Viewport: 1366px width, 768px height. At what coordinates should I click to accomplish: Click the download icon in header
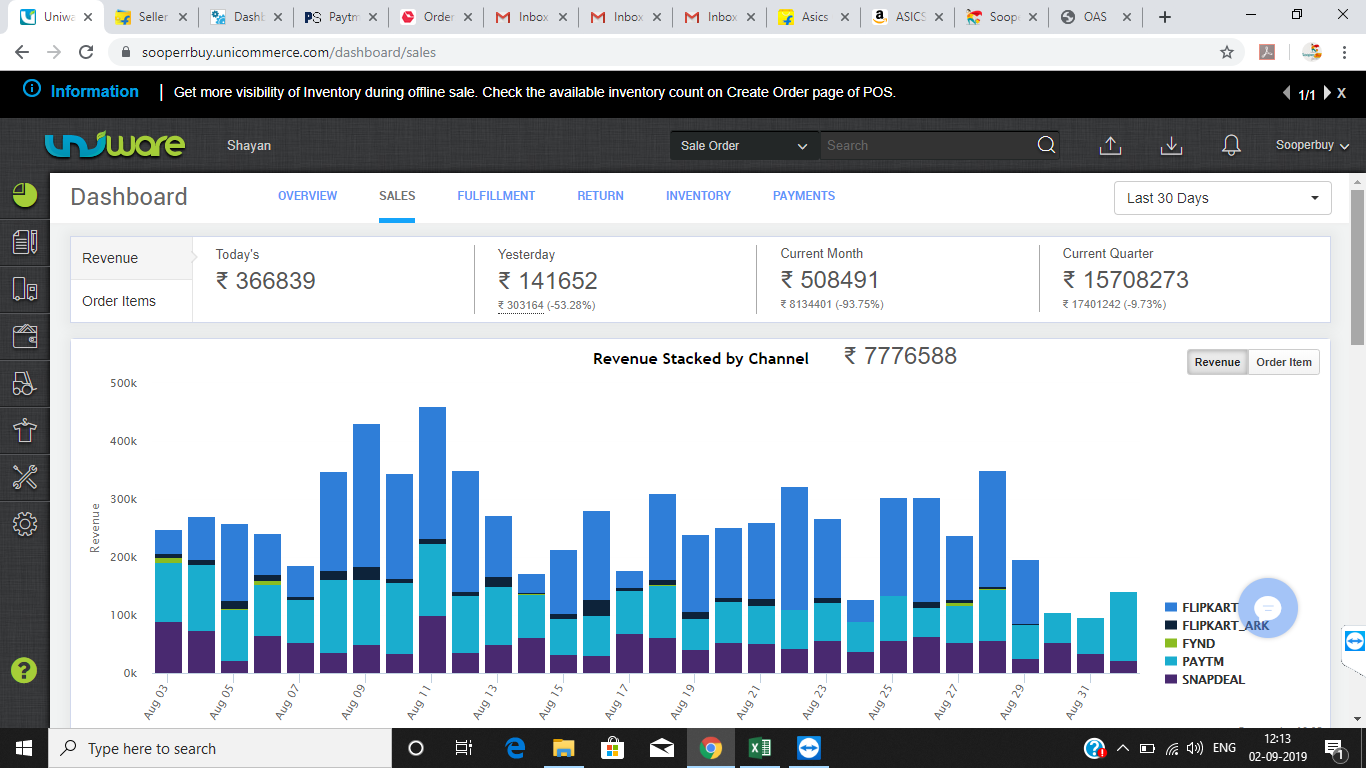tap(1171, 146)
